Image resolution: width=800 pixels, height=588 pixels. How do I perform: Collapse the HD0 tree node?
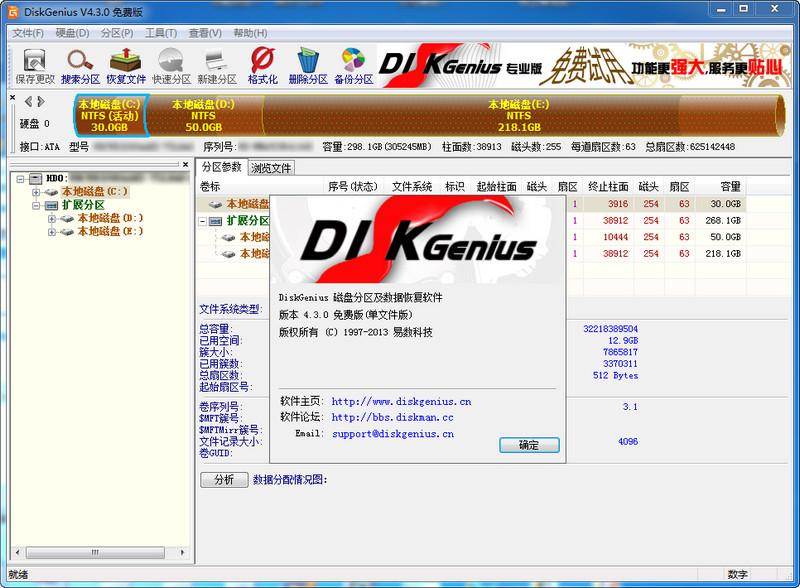coord(20,179)
